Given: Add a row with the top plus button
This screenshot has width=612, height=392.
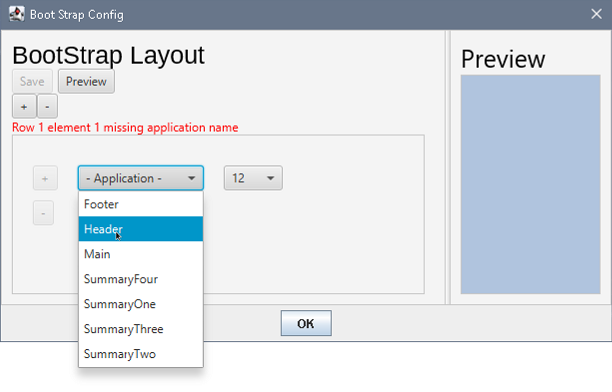Looking at the screenshot, I should coord(24,106).
